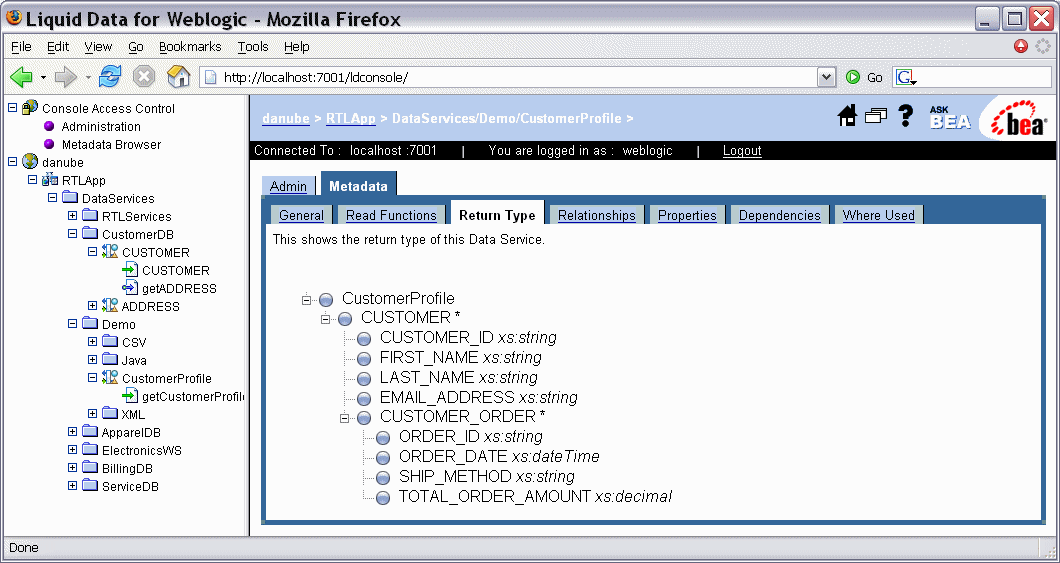Click SHIP_METHOD xs:string element
The image size is (1060, 563).
point(487,476)
